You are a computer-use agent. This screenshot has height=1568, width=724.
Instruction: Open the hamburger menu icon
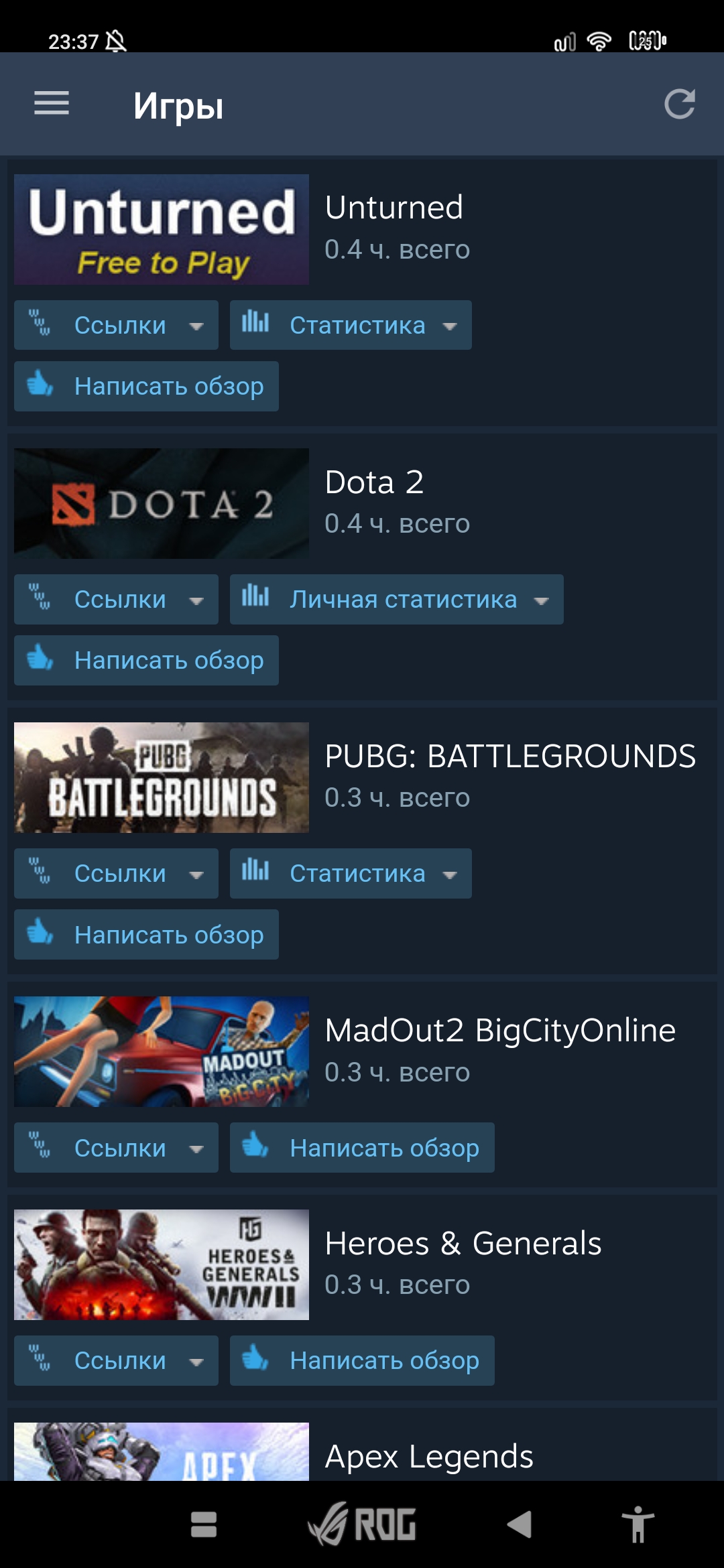pos(52,103)
